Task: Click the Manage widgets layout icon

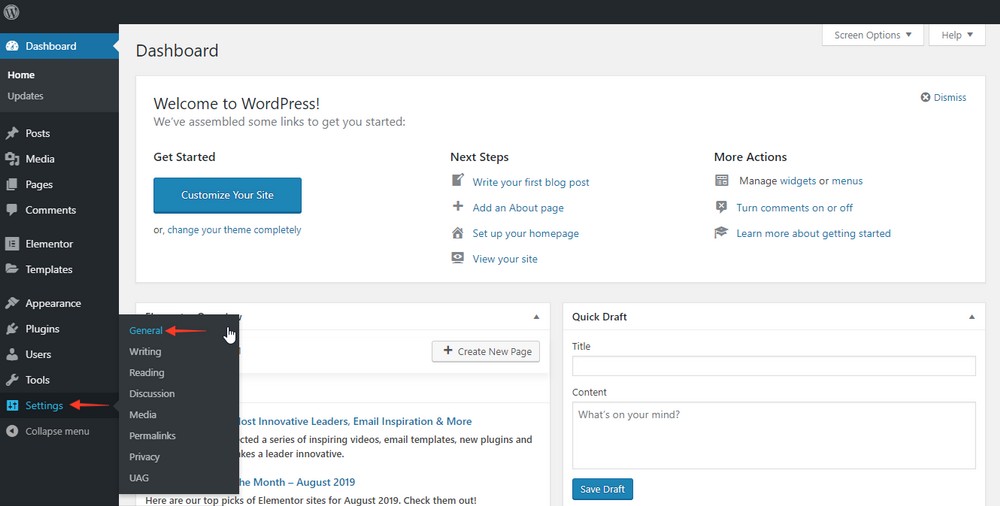Action: [x=721, y=181]
